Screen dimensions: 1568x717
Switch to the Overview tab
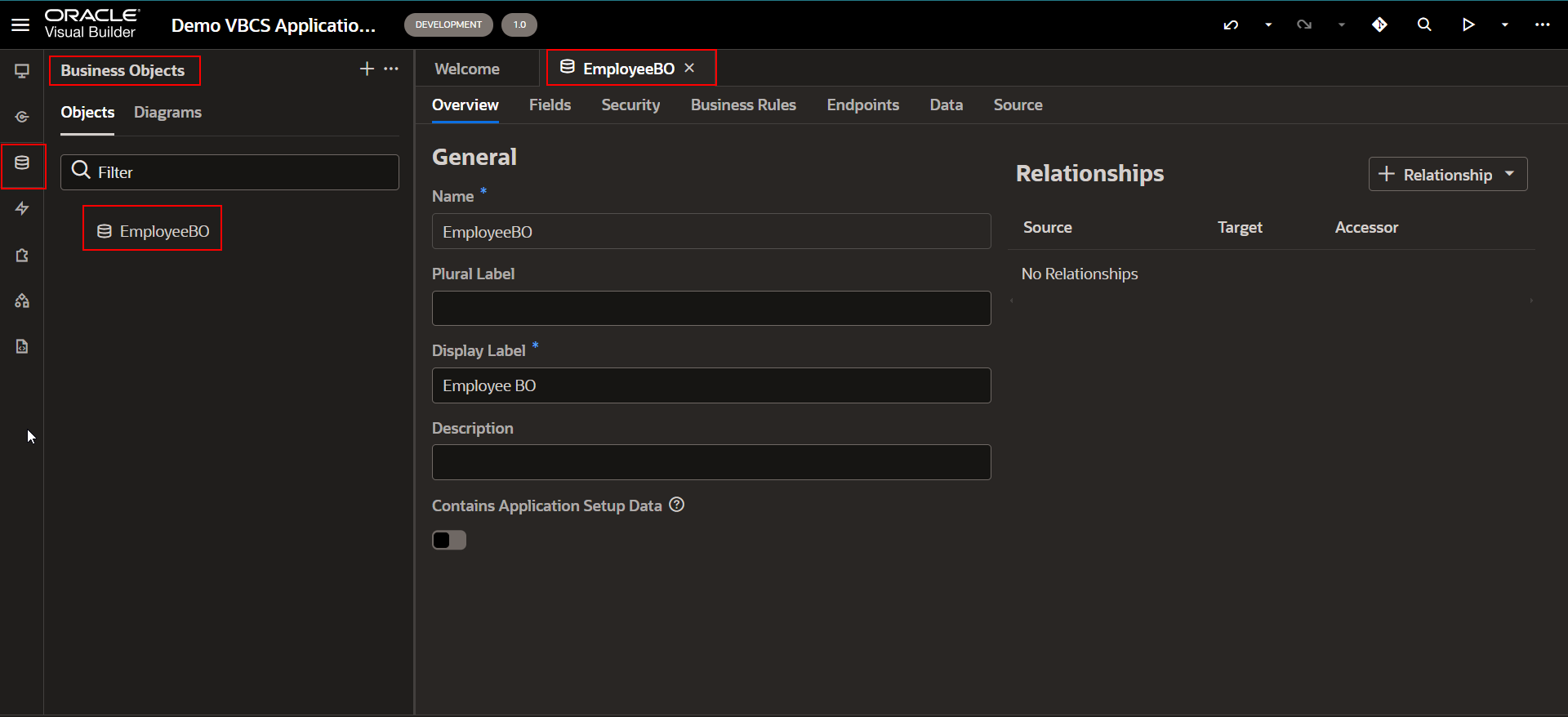(465, 105)
